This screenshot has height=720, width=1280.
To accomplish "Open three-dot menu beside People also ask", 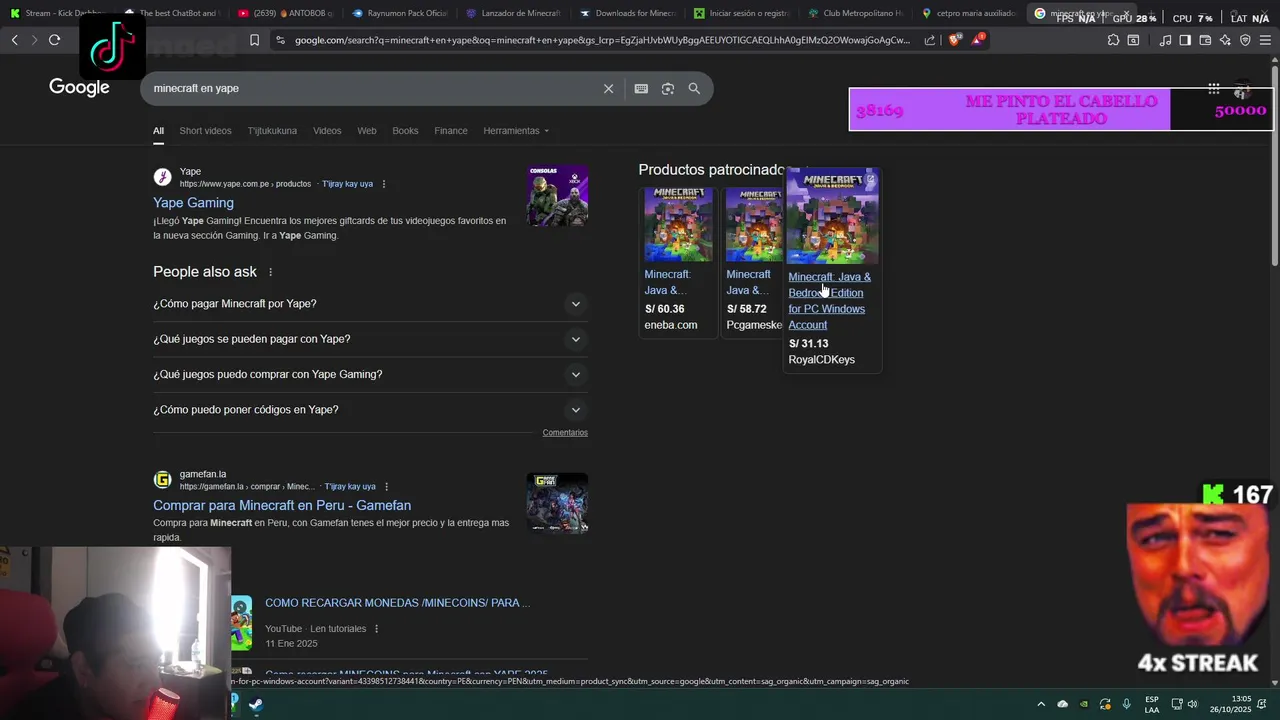I will tap(270, 272).
